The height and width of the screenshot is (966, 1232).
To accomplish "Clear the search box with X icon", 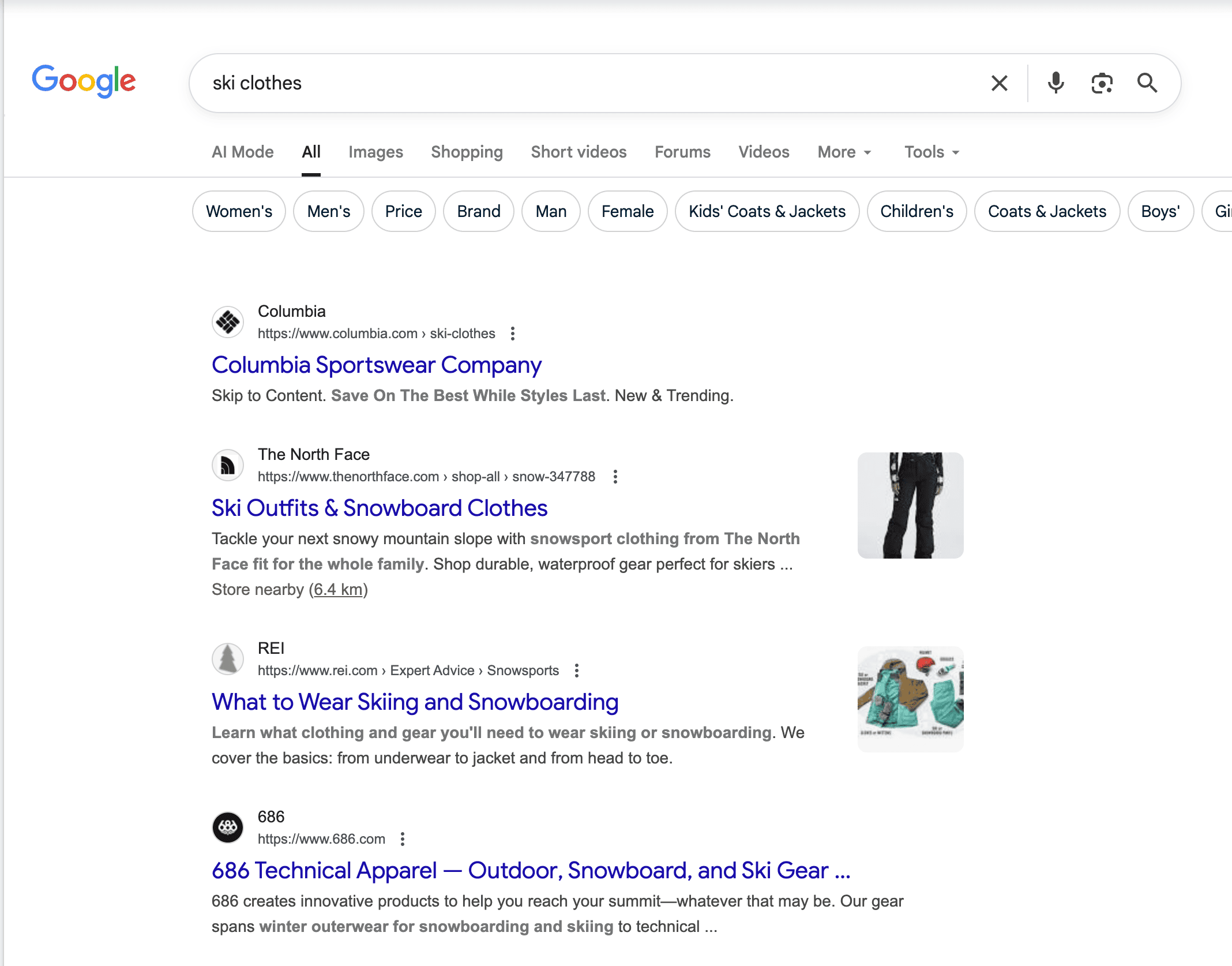I will tap(999, 83).
